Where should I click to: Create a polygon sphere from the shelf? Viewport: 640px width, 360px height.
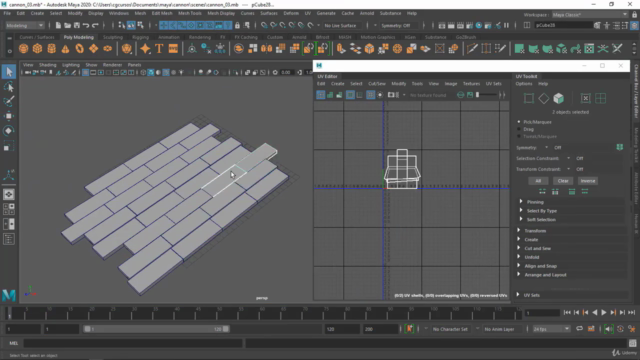point(24,49)
